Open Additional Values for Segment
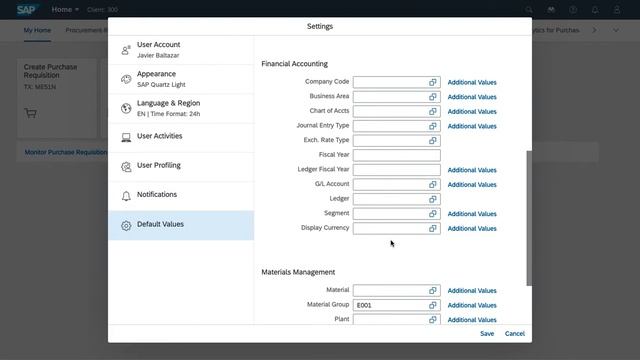This screenshot has width=640, height=360. pyautogui.click(x=472, y=214)
